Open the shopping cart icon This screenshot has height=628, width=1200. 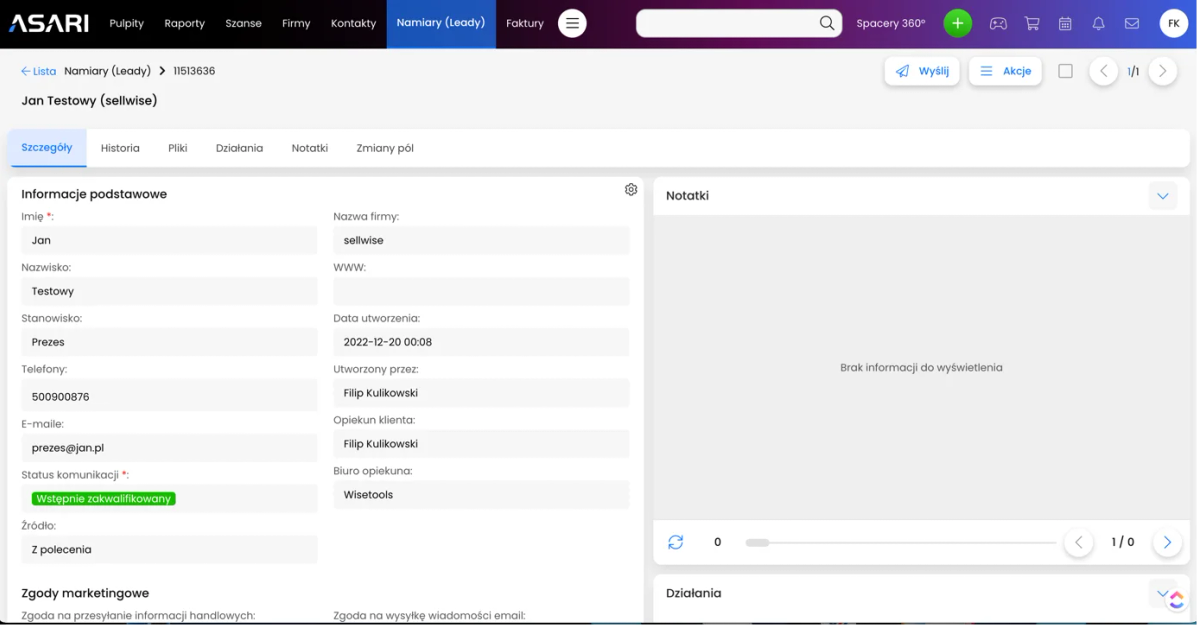pyautogui.click(x=1032, y=23)
